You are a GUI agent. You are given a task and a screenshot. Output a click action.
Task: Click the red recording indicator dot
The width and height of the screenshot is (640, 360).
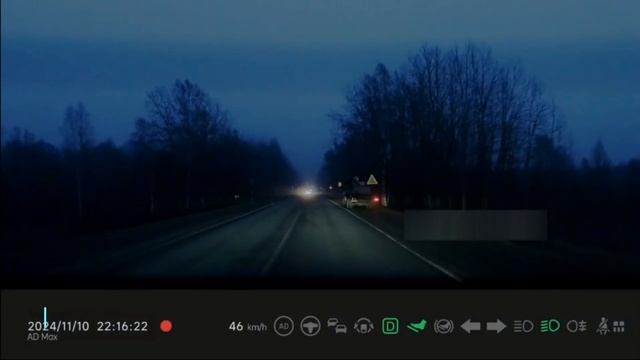pos(166,326)
